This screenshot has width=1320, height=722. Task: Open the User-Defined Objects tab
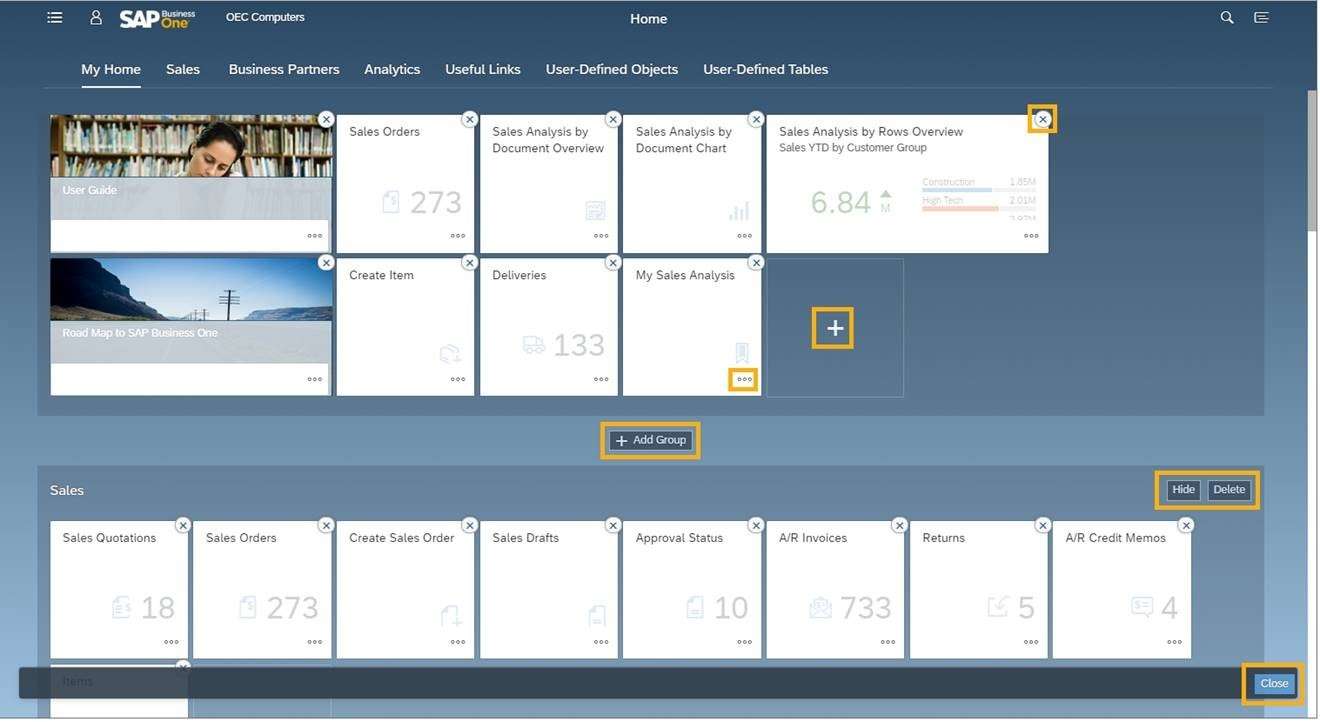612,70
